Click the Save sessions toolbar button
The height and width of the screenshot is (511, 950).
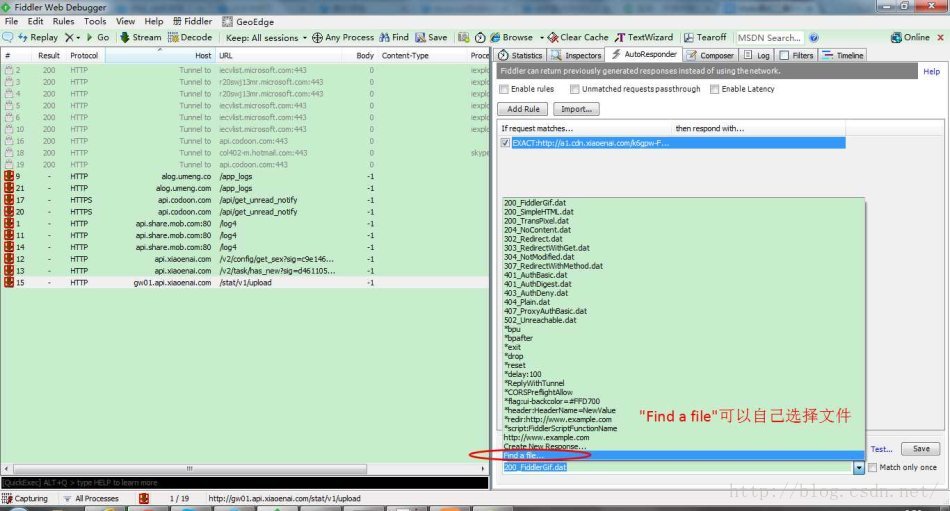(x=431, y=37)
